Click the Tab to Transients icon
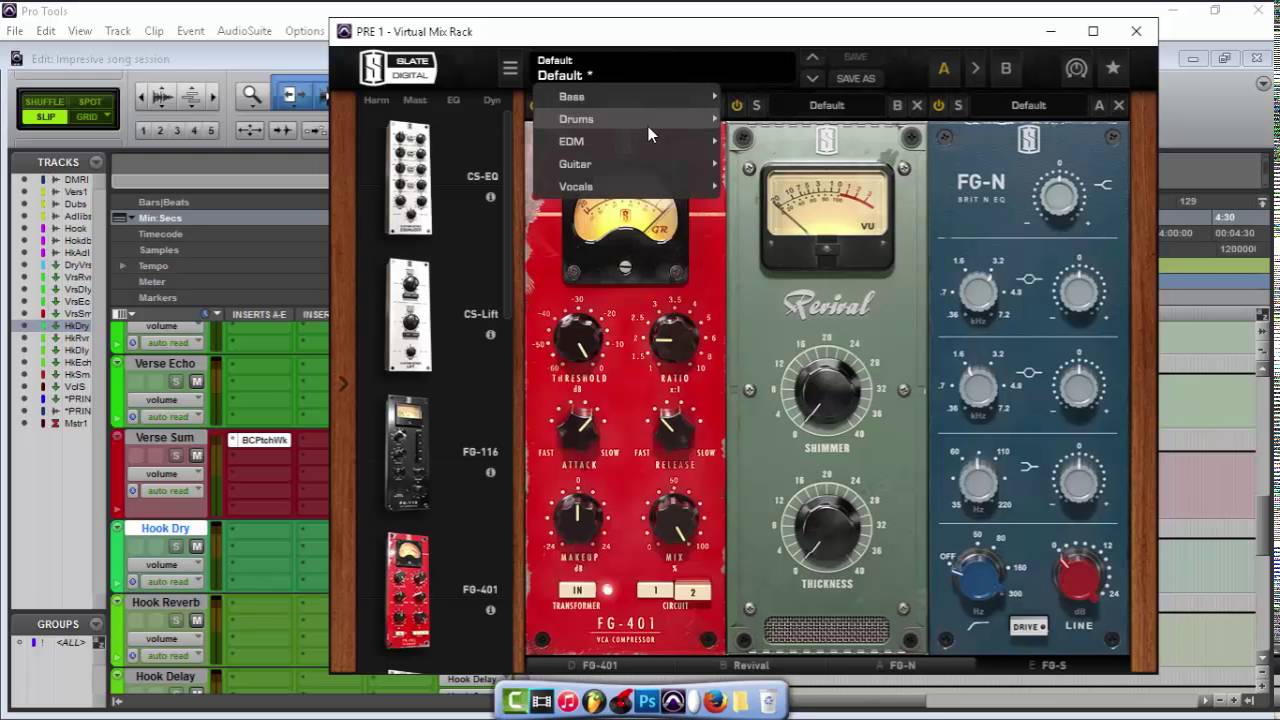 [x=283, y=130]
